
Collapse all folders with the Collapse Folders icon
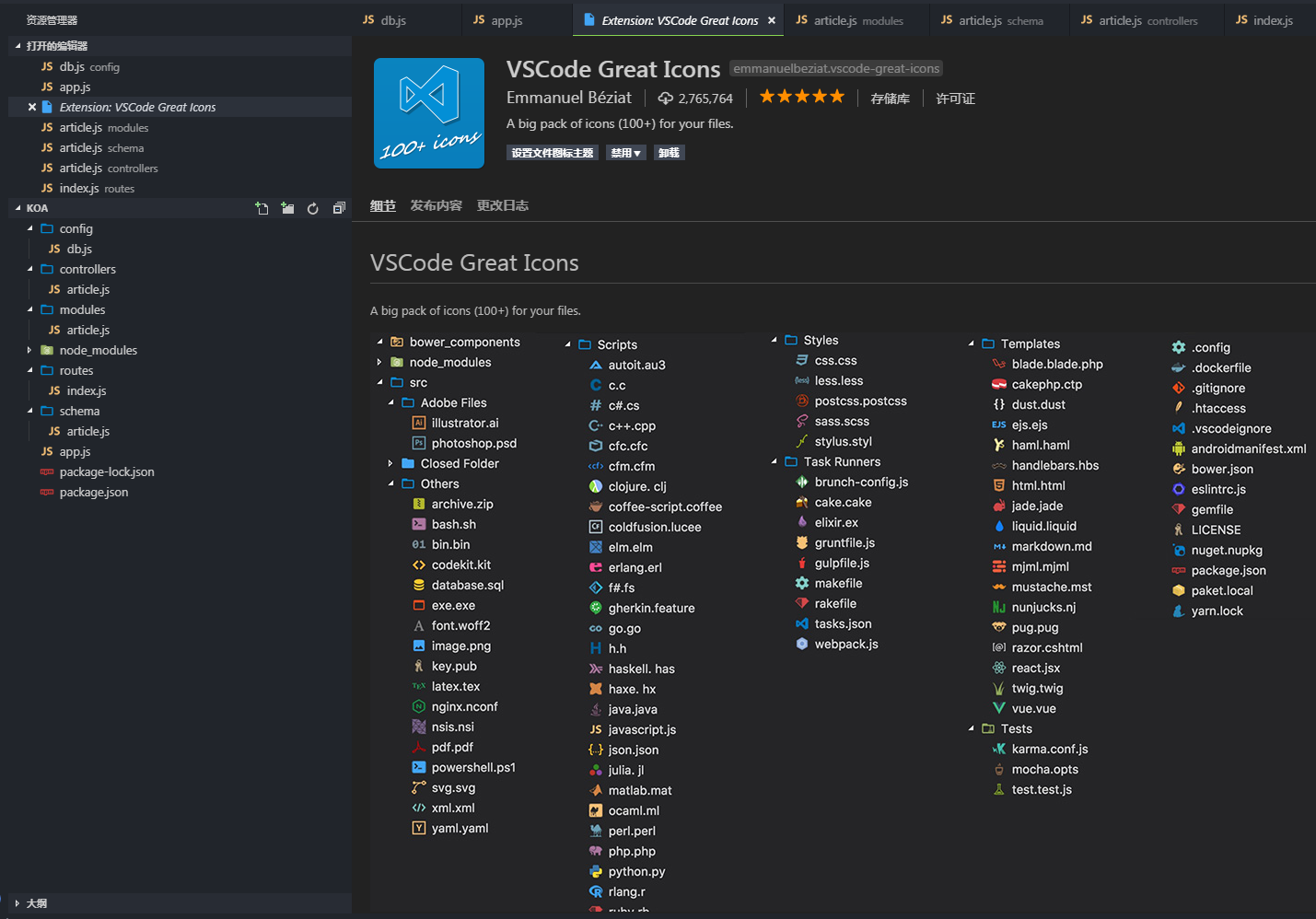(339, 208)
